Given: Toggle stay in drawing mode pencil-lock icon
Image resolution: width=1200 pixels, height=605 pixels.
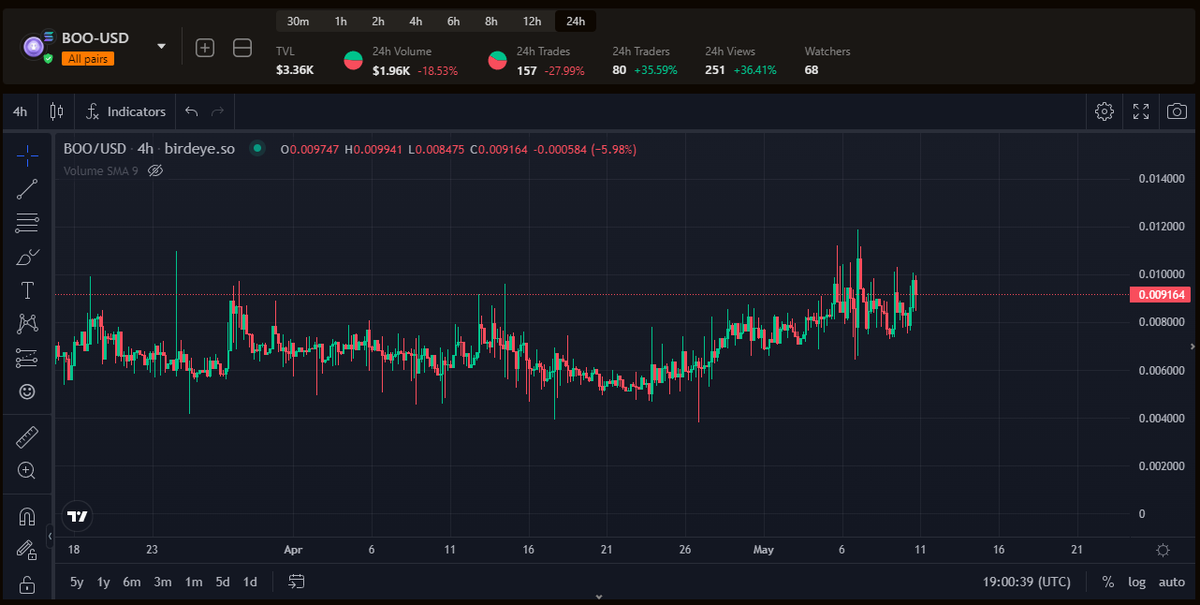Looking at the screenshot, I should [27, 550].
